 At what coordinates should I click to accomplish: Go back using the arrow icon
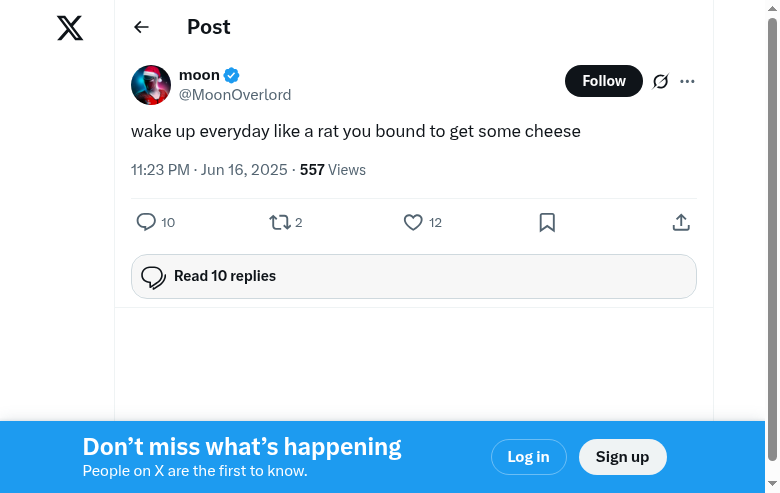pos(141,27)
